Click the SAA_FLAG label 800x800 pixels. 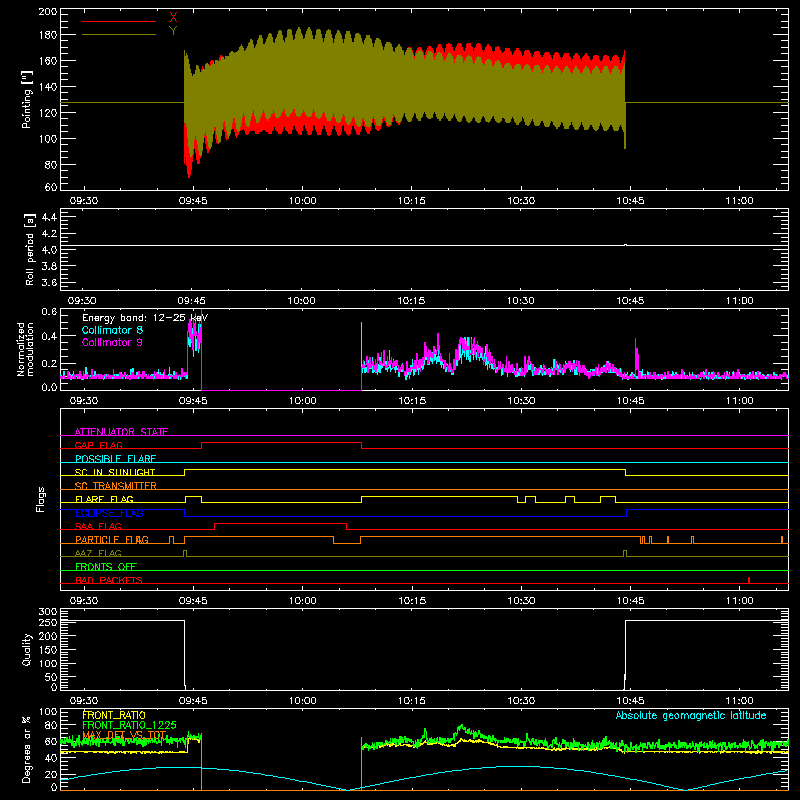98,526
